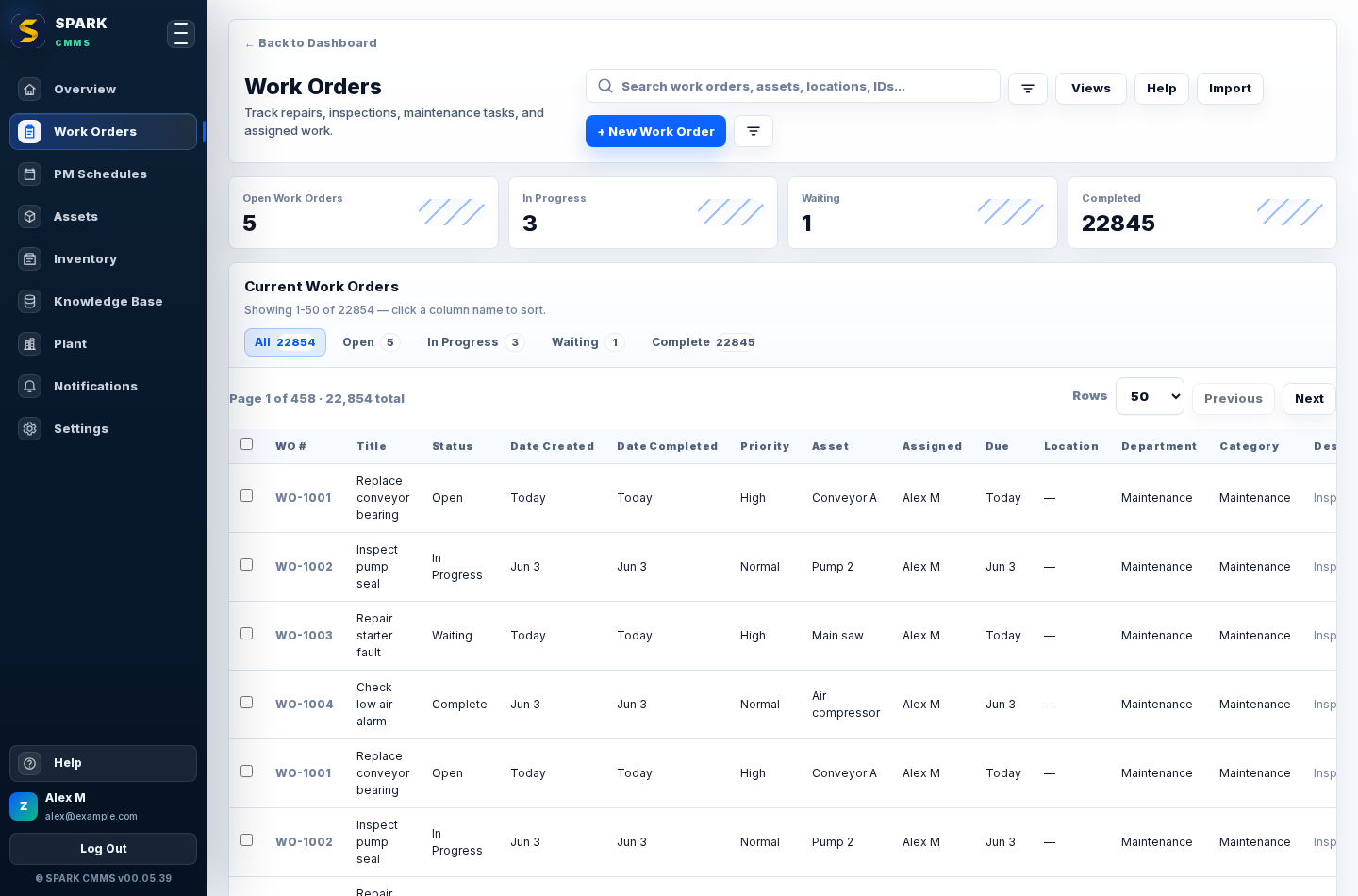
Task: Open the Views menu
Action: point(1091,89)
